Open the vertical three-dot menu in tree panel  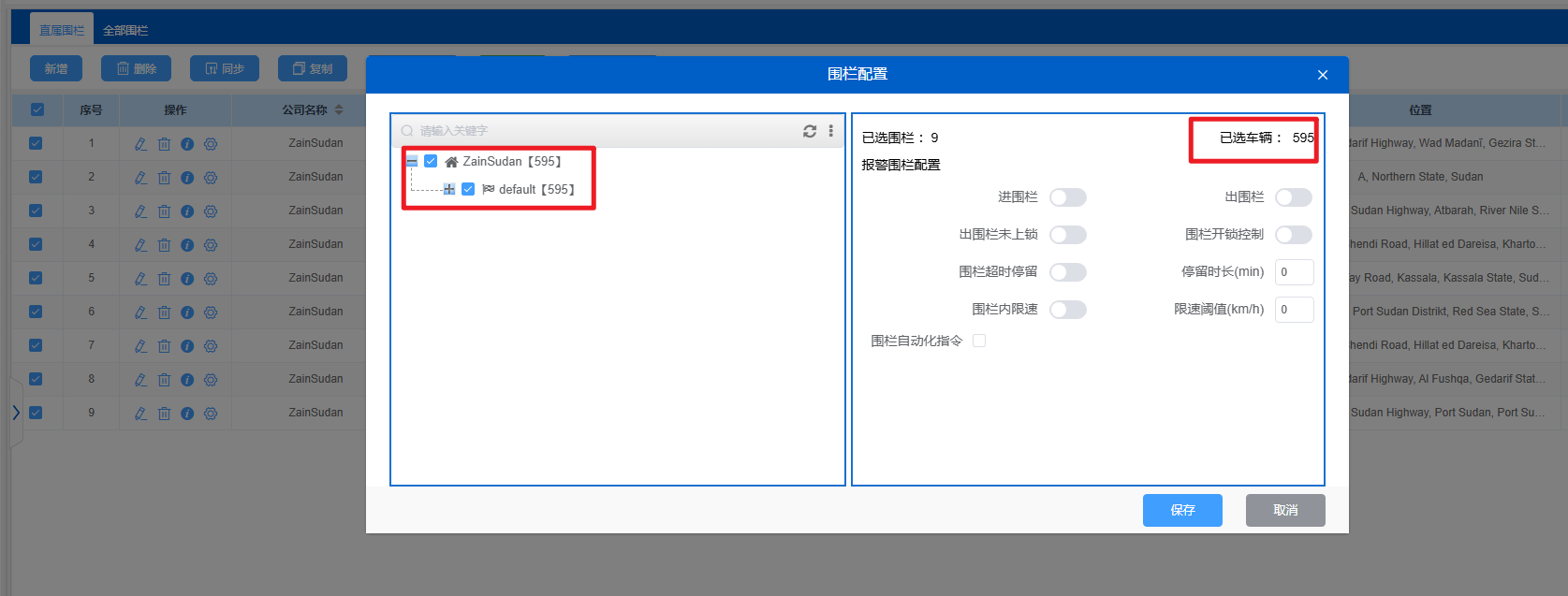[830, 131]
